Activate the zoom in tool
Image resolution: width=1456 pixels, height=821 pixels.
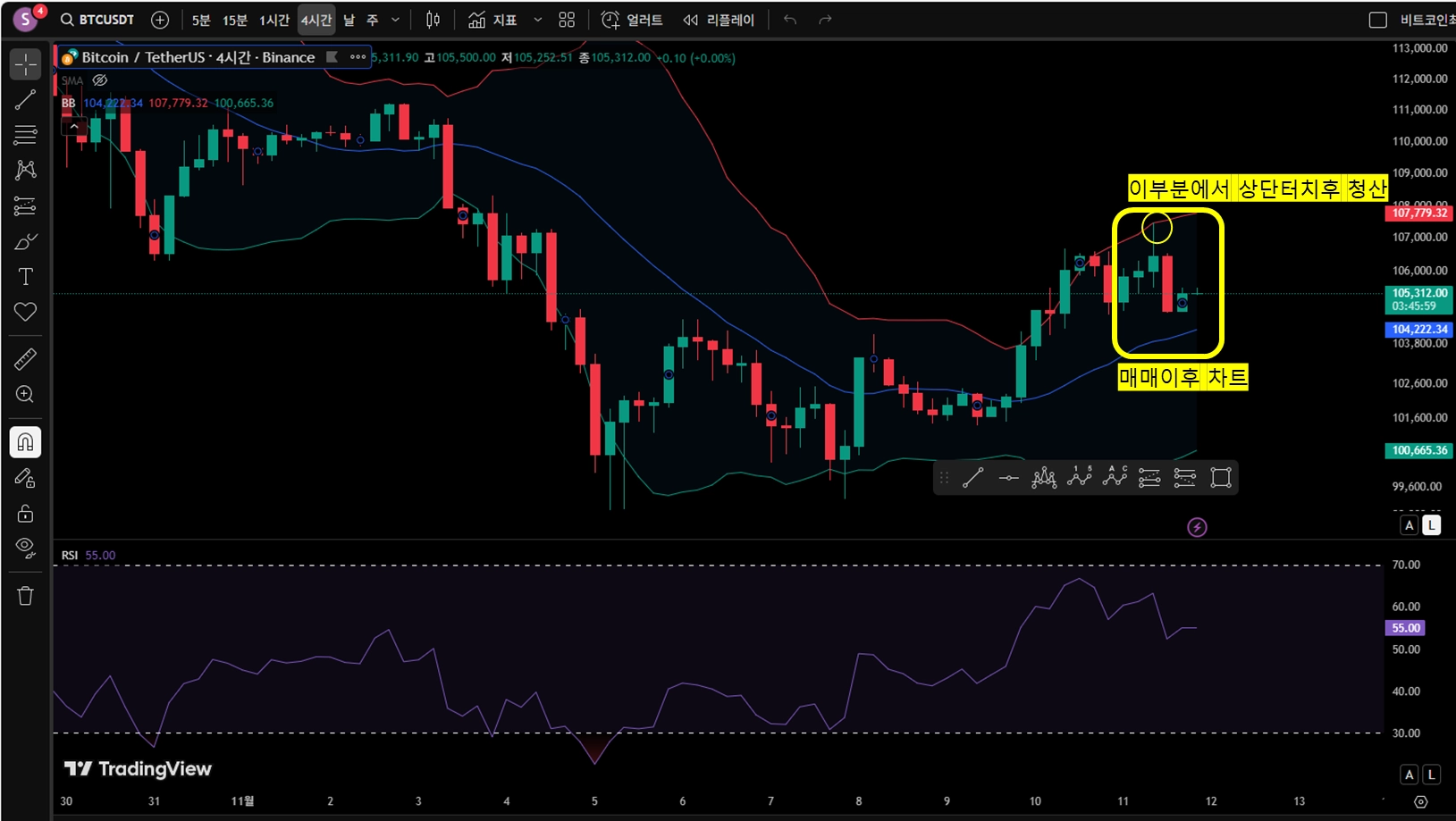click(25, 394)
